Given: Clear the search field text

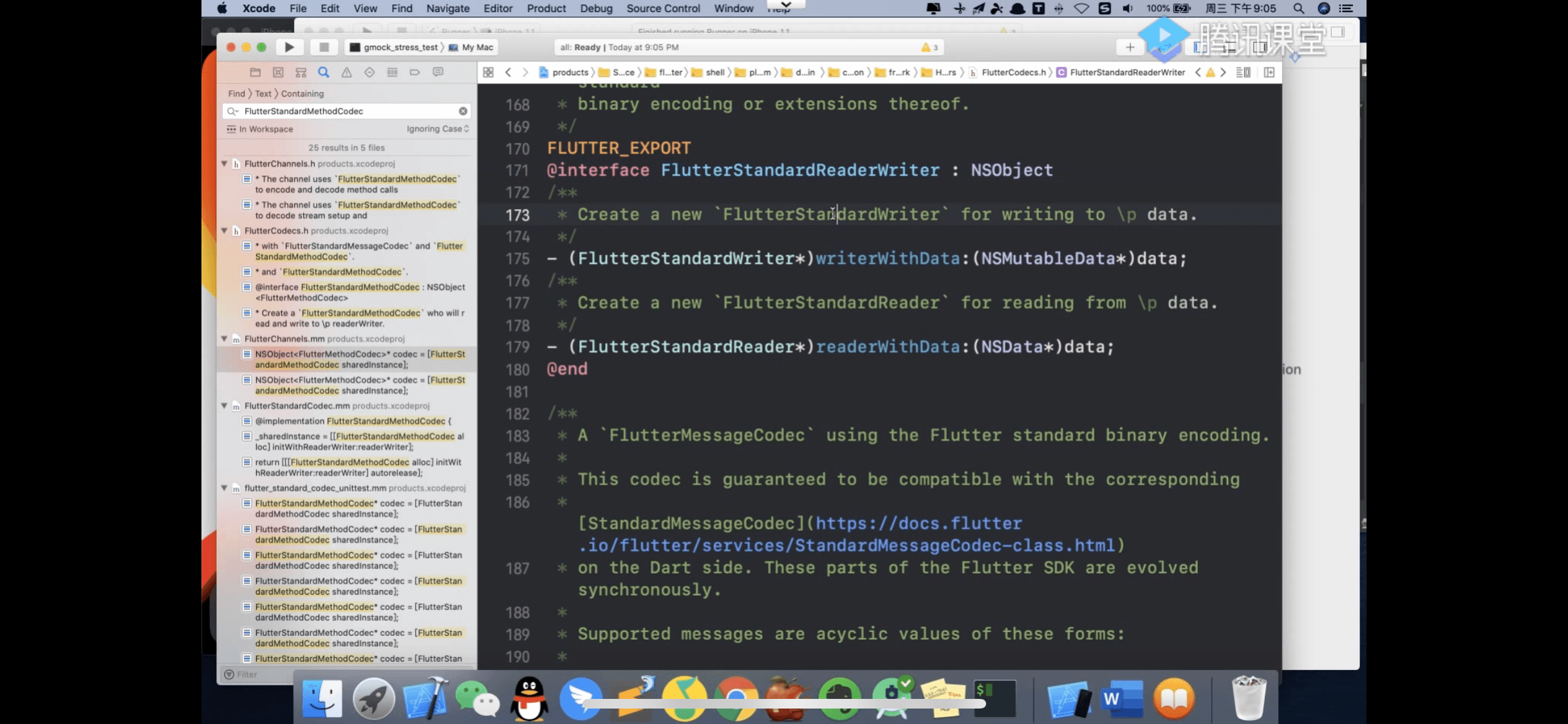Looking at the screenshot, I should click(x=463, y=111).
